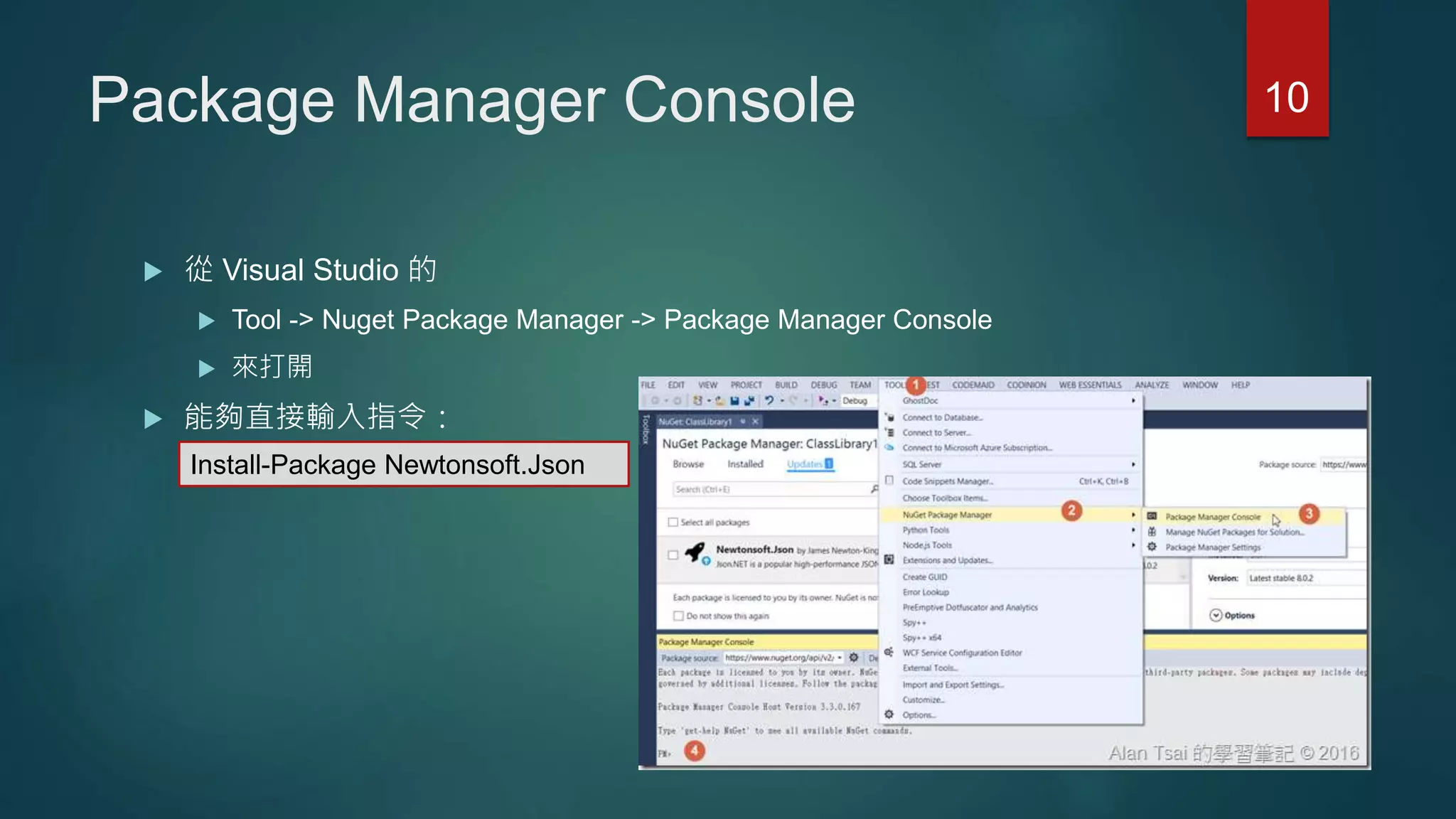Click the search magnifier in NuGet search box
Viewport: 1456px width, 819px height.
click(874, 489)
